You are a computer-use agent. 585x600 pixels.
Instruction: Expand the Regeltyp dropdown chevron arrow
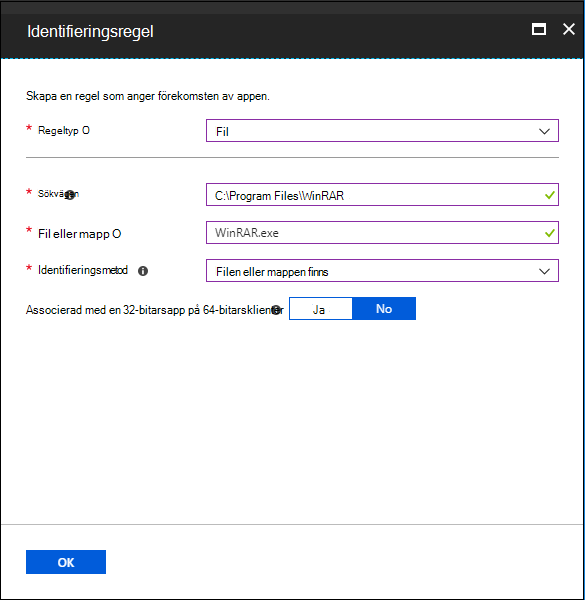point(544,131)
